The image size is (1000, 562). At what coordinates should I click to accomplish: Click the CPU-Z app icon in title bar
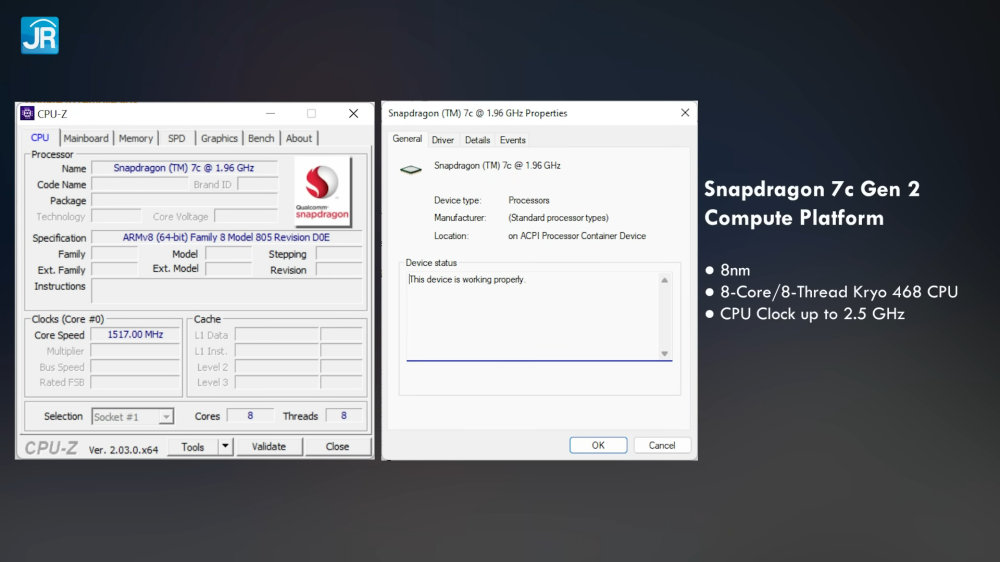tap(27, 114)
